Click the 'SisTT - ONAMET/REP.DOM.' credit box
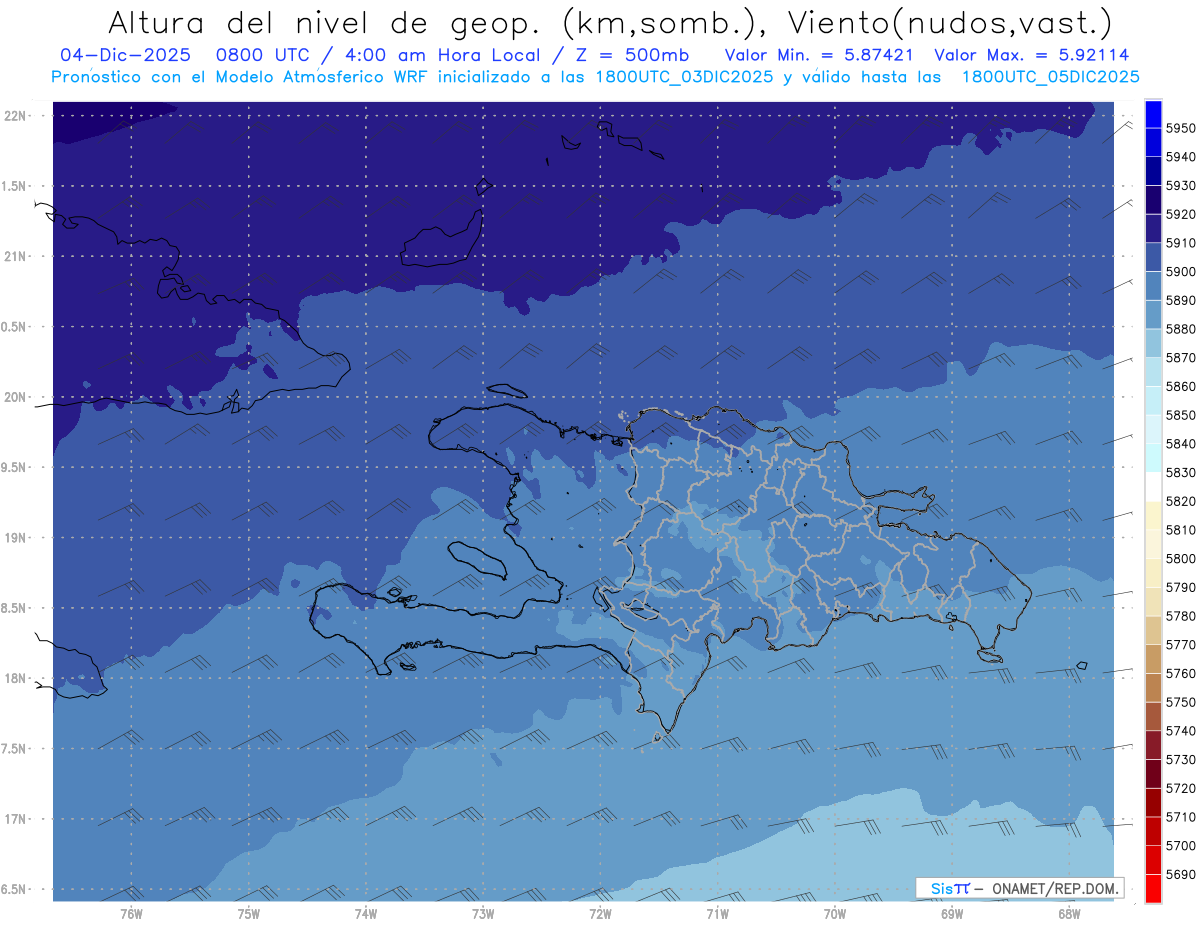 coord(1020,888)
